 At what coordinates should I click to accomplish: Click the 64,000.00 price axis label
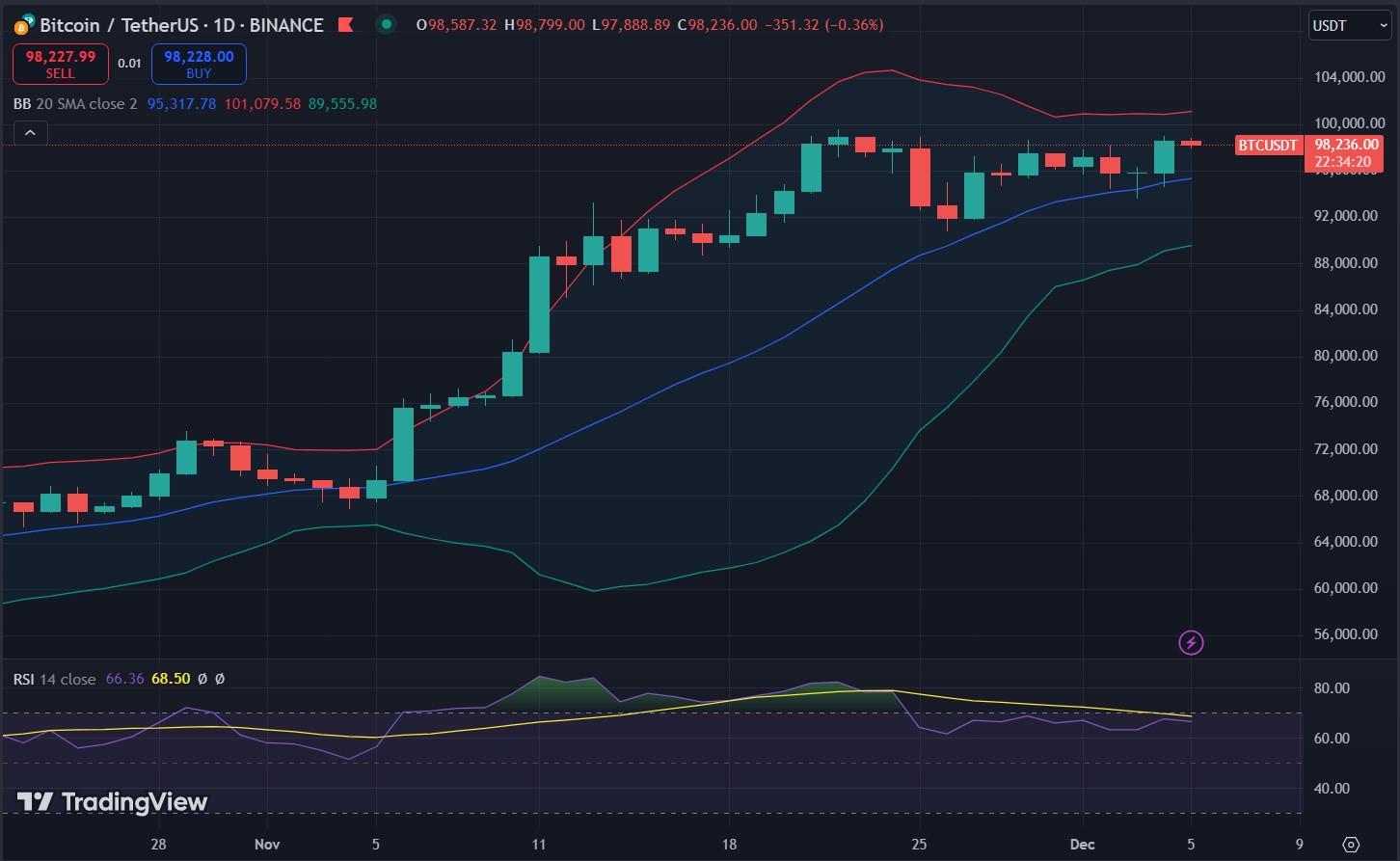(x=1347, y=542)
